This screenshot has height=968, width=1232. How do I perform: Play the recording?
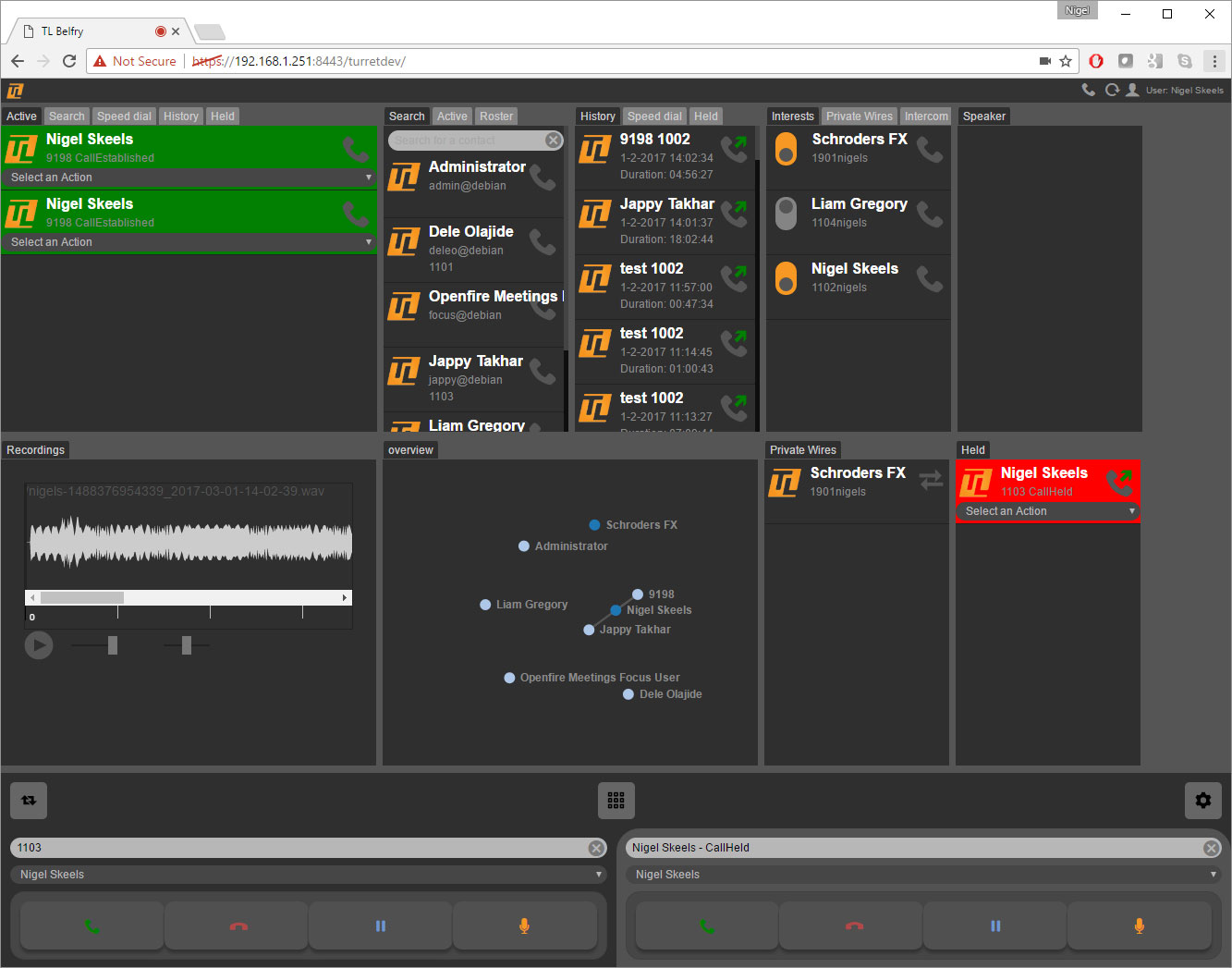(x=39, y=645)
